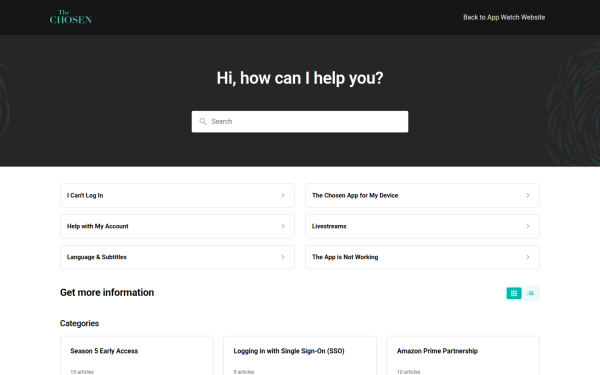Open the Language & Subtitles topic
The height and width of the screenshot is (375, 600).
tap(177, 257)
